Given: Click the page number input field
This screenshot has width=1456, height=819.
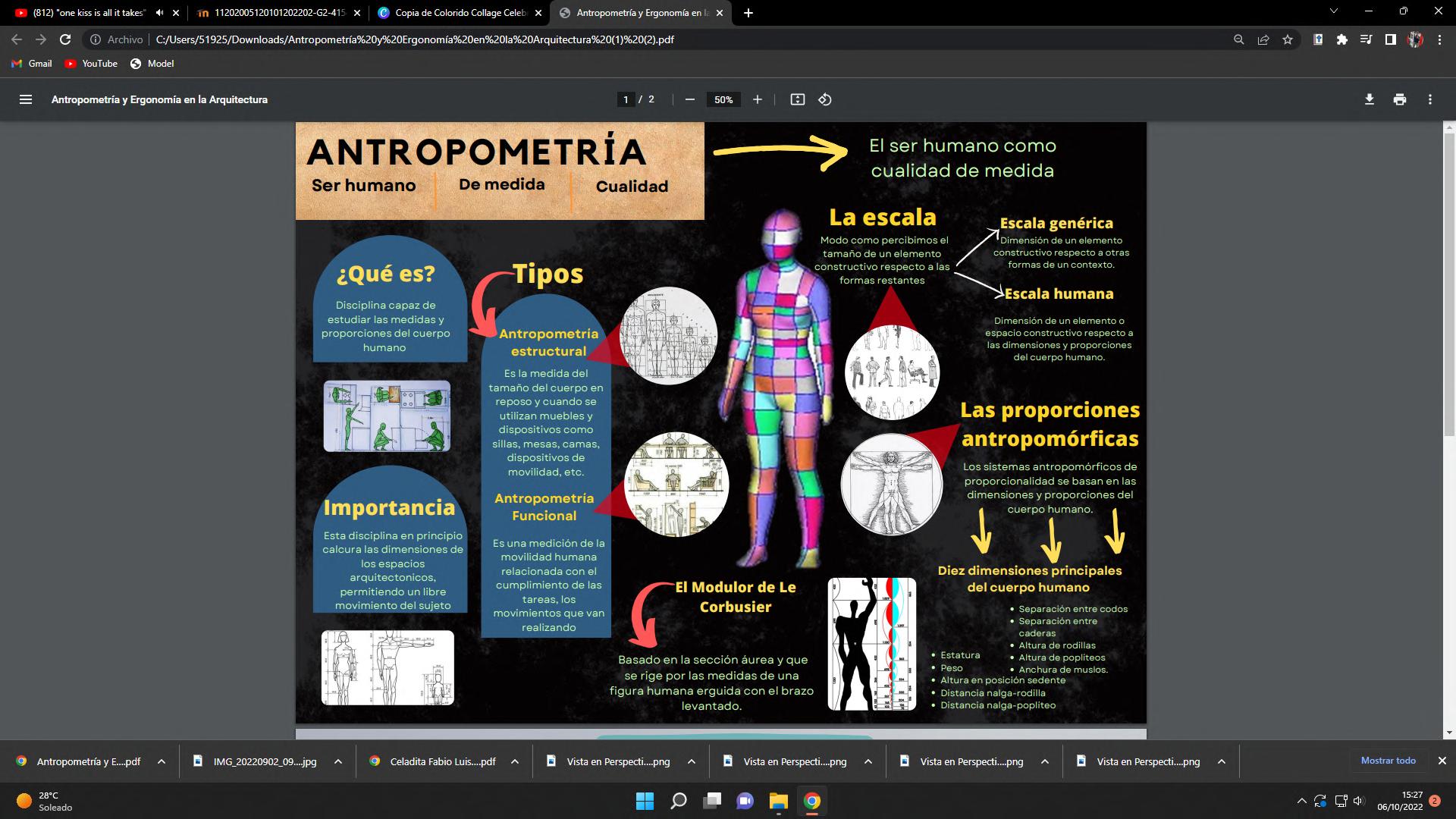Looking at the screenshot, I should tap(626, 99).
